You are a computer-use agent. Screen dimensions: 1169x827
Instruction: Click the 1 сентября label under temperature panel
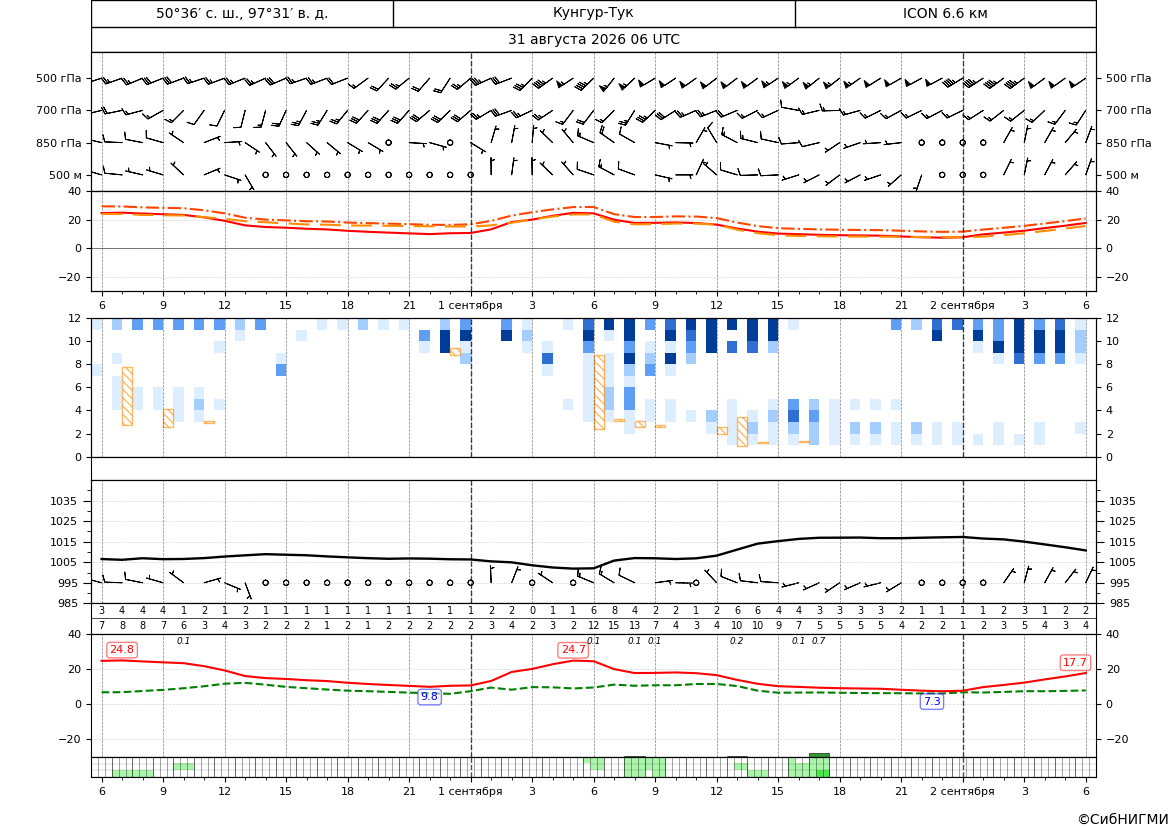pyautogui.click(x=470, y=305)
